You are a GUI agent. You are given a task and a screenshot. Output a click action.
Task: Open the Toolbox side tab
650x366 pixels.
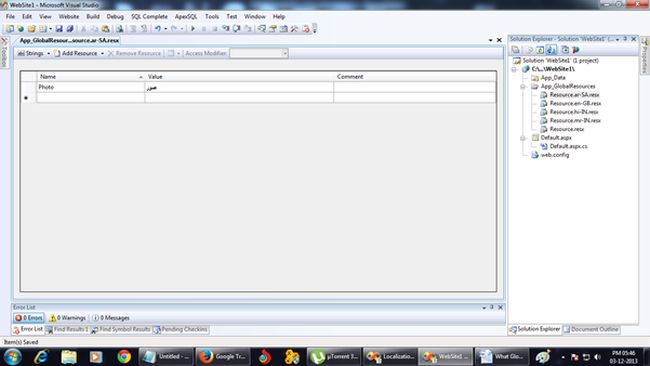4,53
